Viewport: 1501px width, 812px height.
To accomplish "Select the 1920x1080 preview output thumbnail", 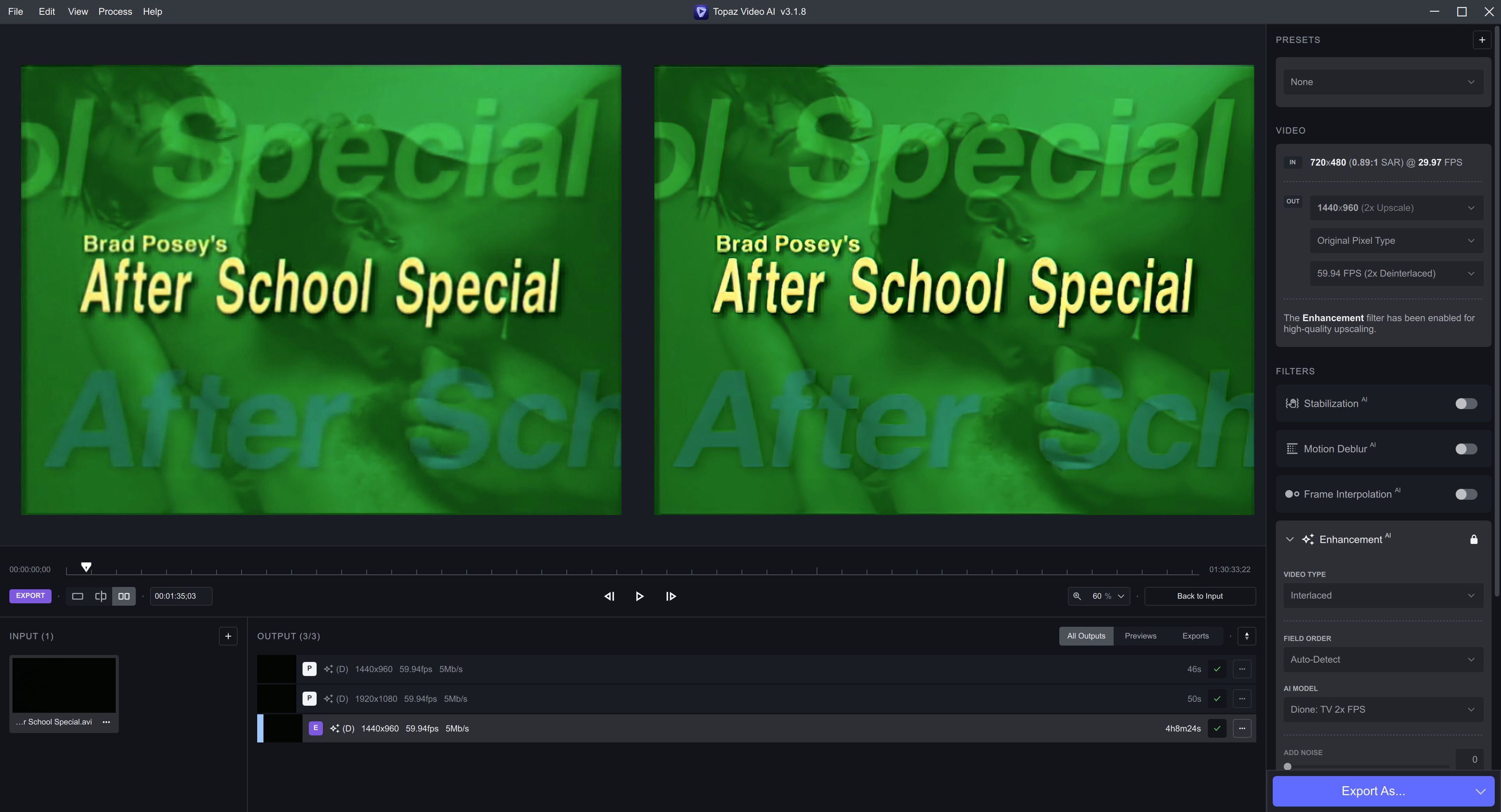I will (x=277, y=698).
